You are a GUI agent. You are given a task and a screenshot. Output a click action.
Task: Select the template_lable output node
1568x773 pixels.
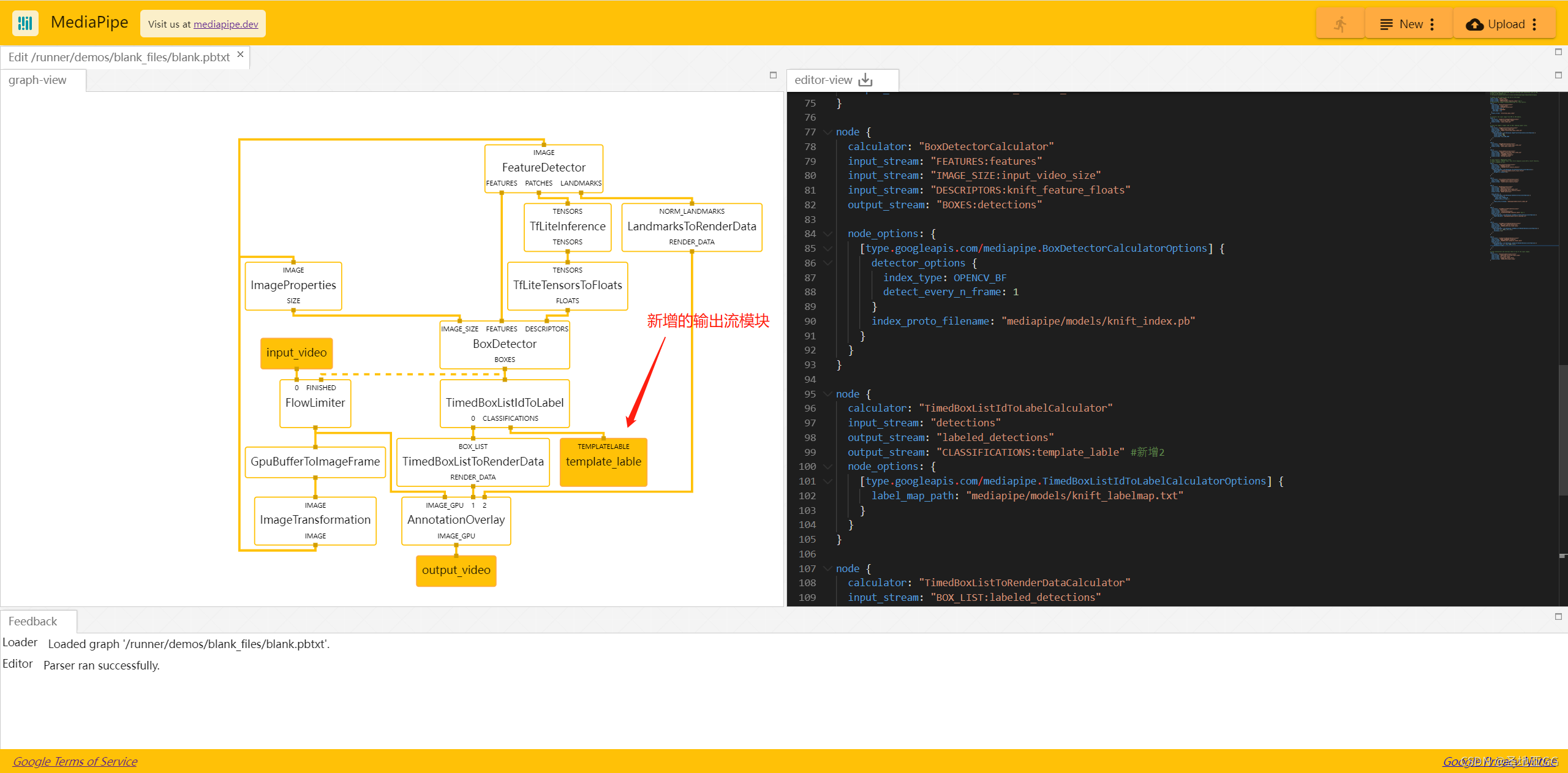603,462
